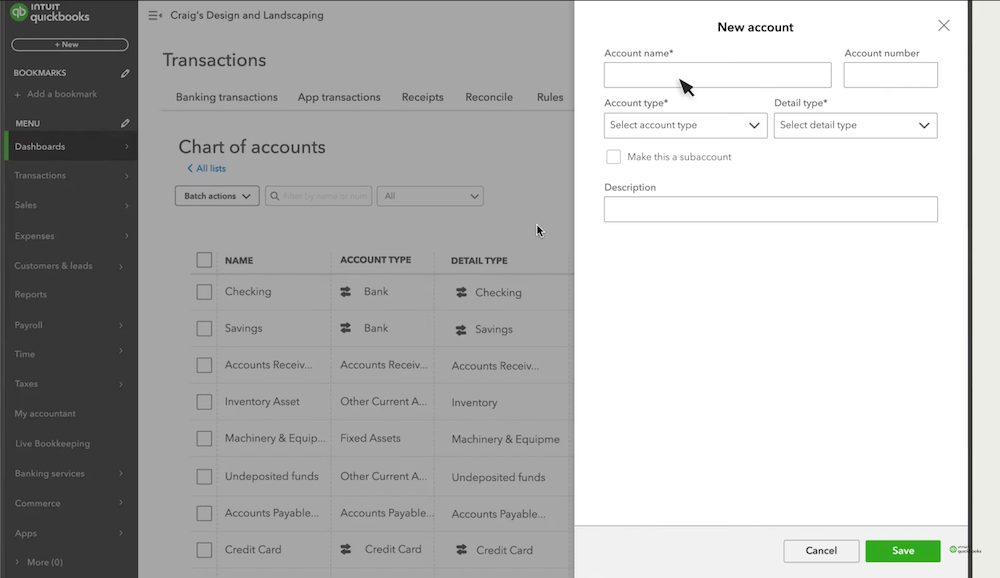Screen dimensions: 1000x578
Task: Open Dashboards in sidebar menu
Action: click(70, 147)
